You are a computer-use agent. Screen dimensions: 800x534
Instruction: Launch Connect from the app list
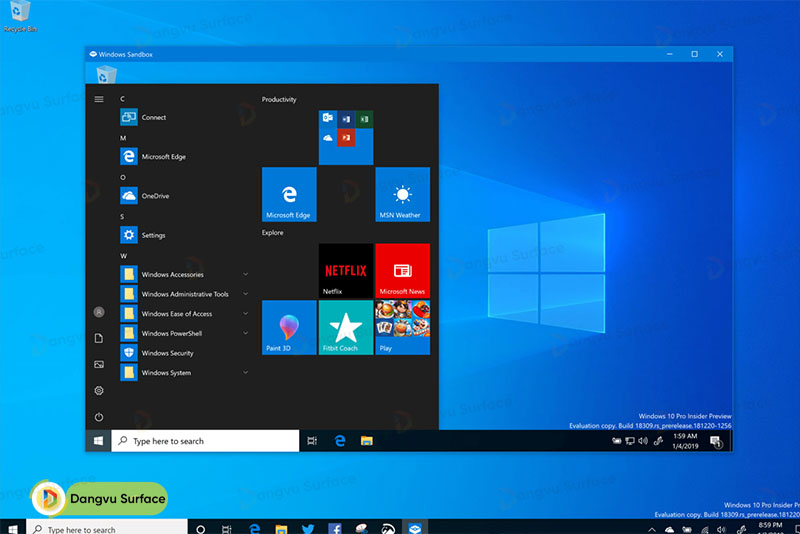click(x=185, y=117)
